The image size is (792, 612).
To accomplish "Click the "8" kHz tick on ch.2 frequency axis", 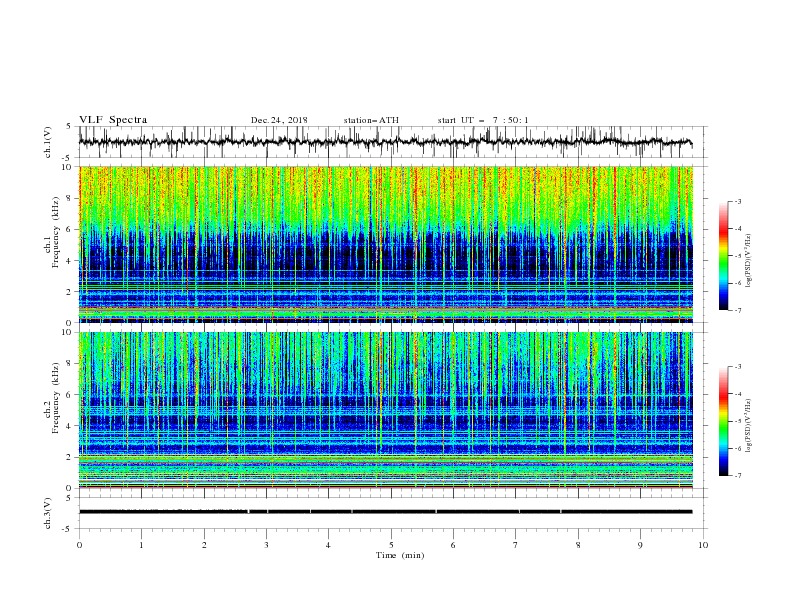I will click(x=70, y=363).
